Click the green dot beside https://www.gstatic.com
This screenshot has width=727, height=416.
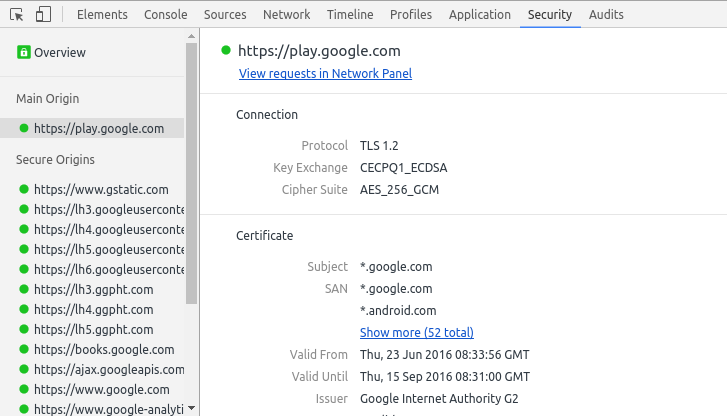(x=24, y=189)
